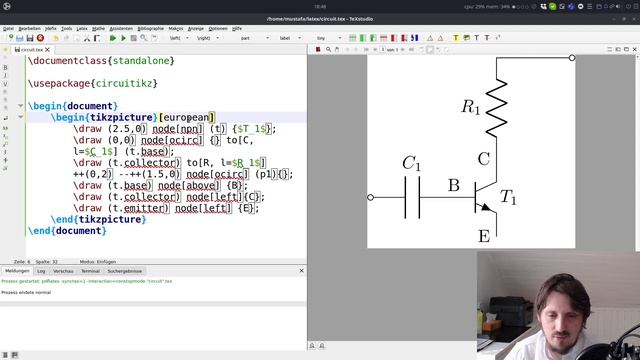This screenshot has width=640, height=360.
Task: Switch to the Terminal tab
Action: 90,271
